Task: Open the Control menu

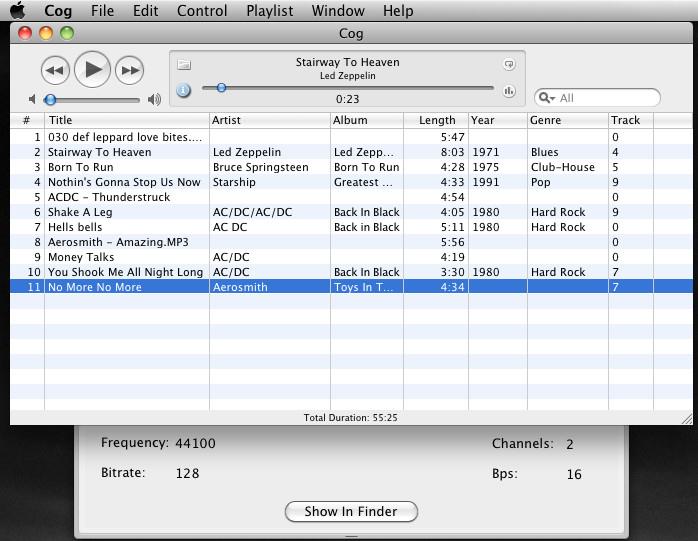Action: (202, 11)
